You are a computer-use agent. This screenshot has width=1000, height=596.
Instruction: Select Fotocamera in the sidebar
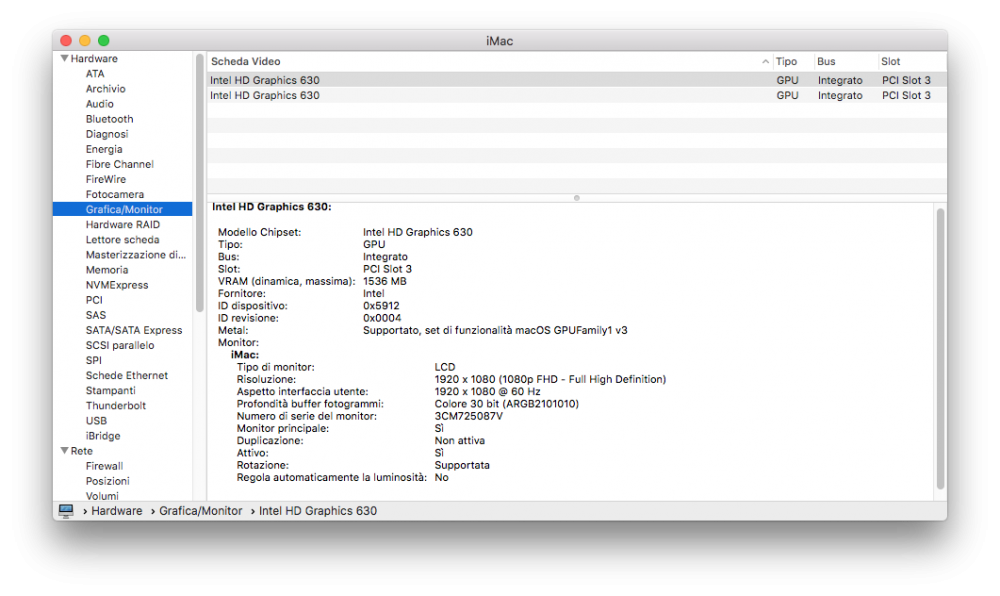(x=115, y=194)
